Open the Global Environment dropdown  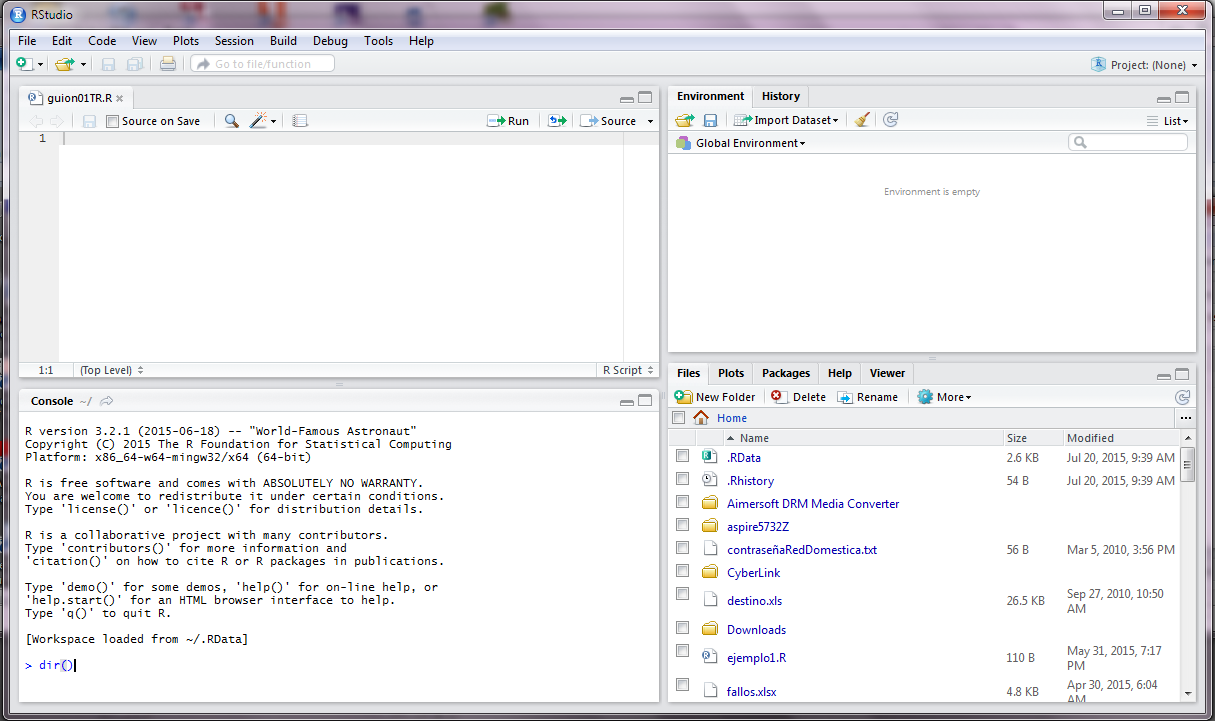[740, 143]
